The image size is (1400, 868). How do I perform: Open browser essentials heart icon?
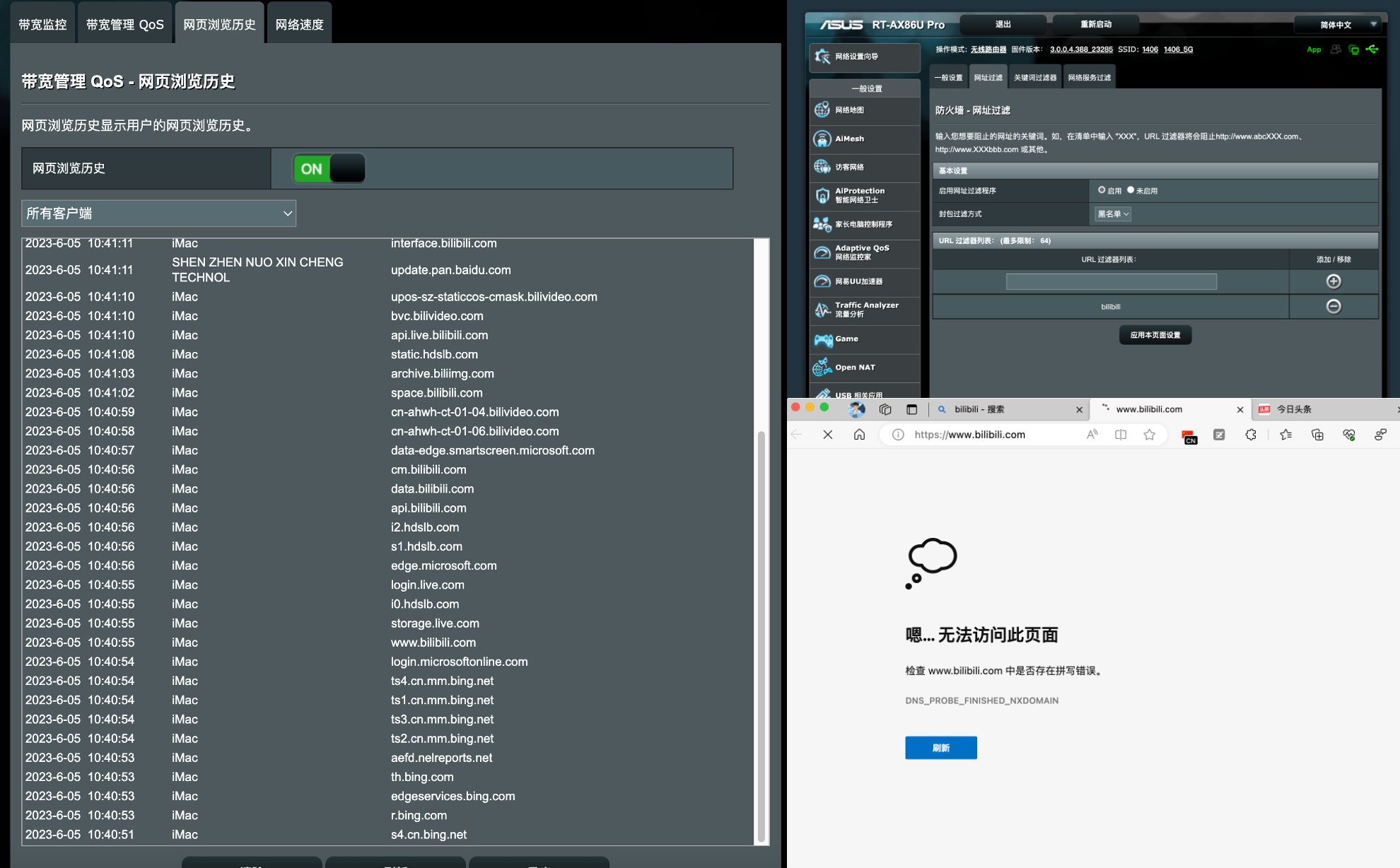coord(1349,435)
